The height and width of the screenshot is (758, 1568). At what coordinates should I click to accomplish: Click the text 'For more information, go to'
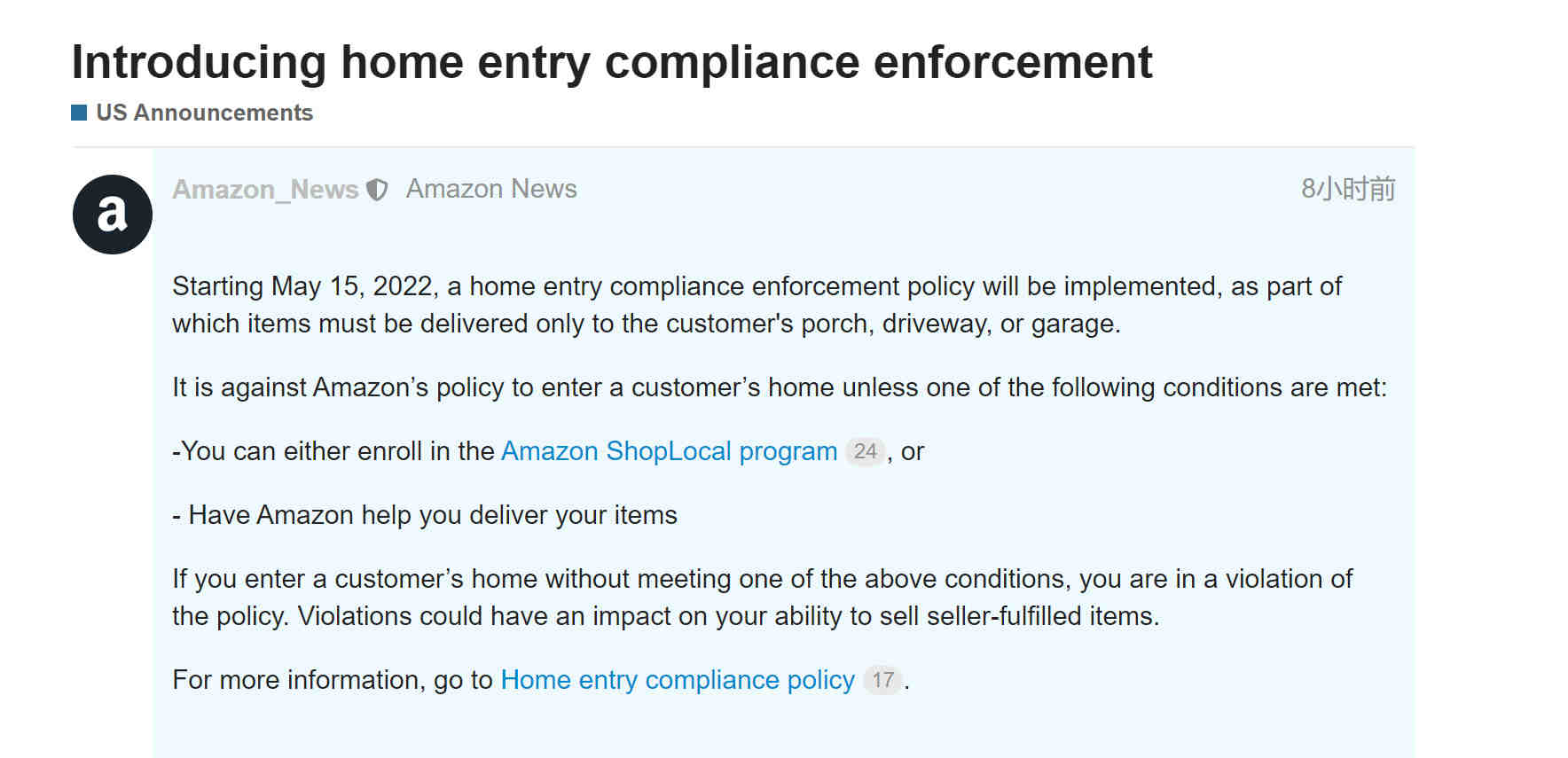333,680
